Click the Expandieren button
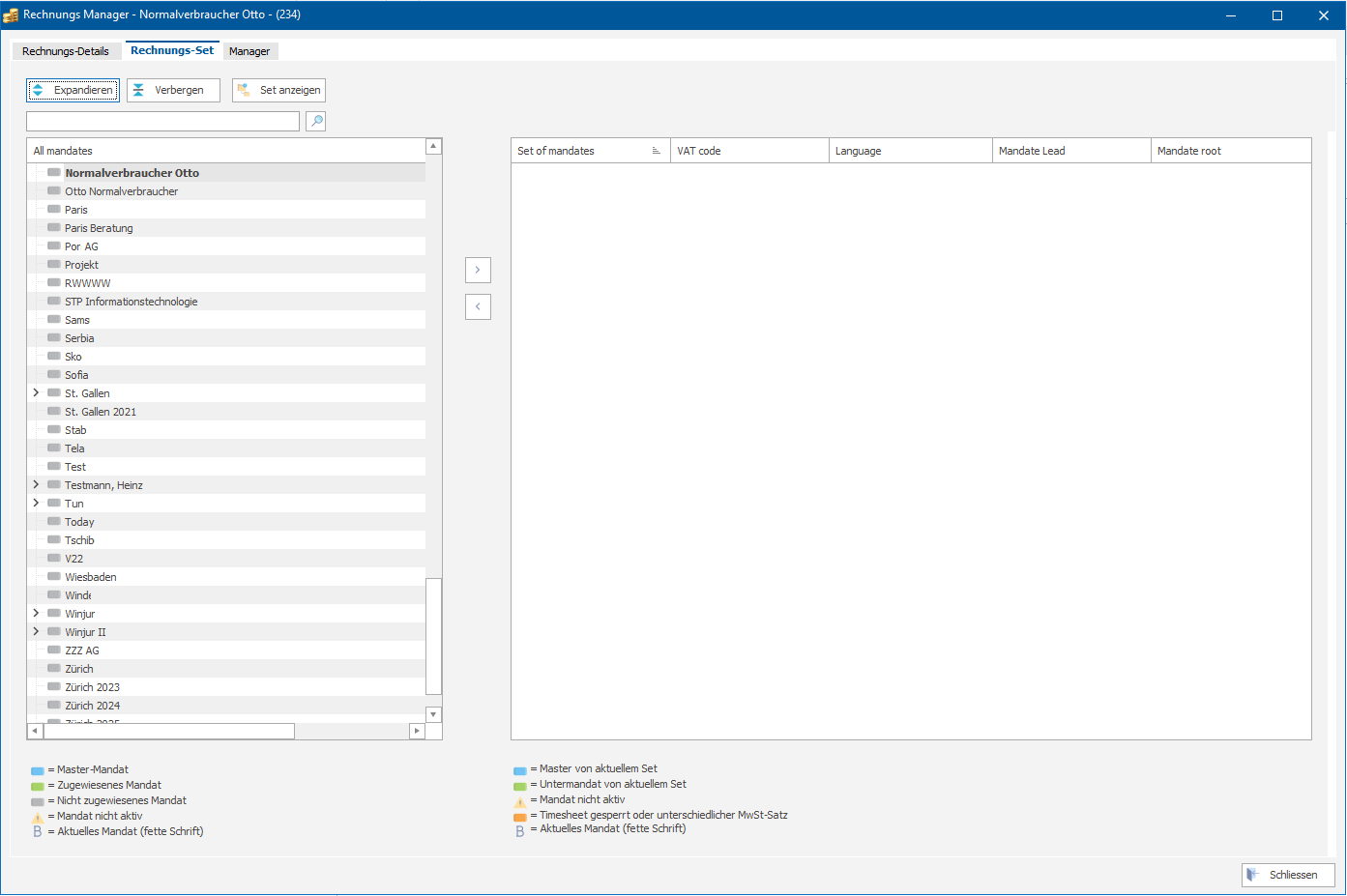Viewport: 1347px width, 896px height. pyautogui.click(x=73, y=90)
